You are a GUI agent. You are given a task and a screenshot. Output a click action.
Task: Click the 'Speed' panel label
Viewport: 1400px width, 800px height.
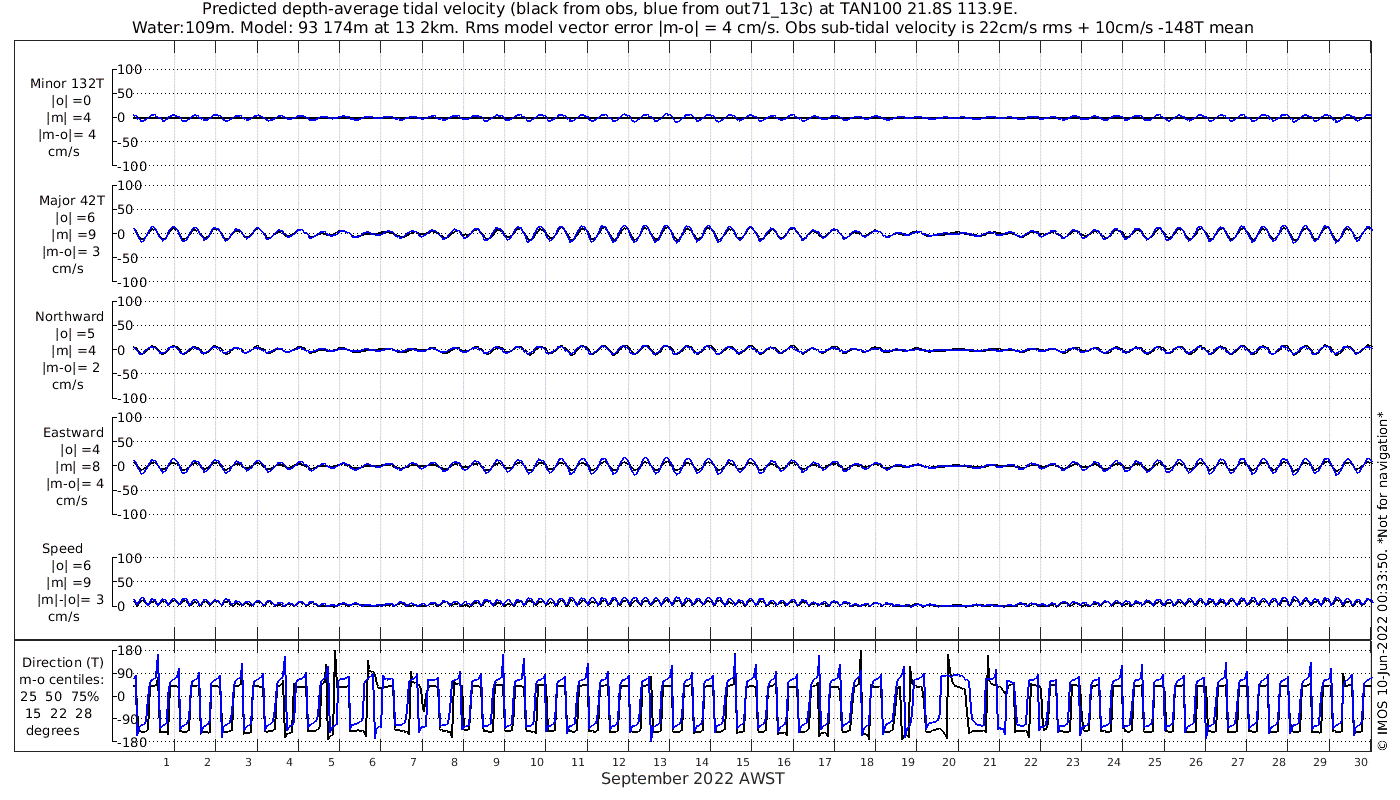coord(62,548)
